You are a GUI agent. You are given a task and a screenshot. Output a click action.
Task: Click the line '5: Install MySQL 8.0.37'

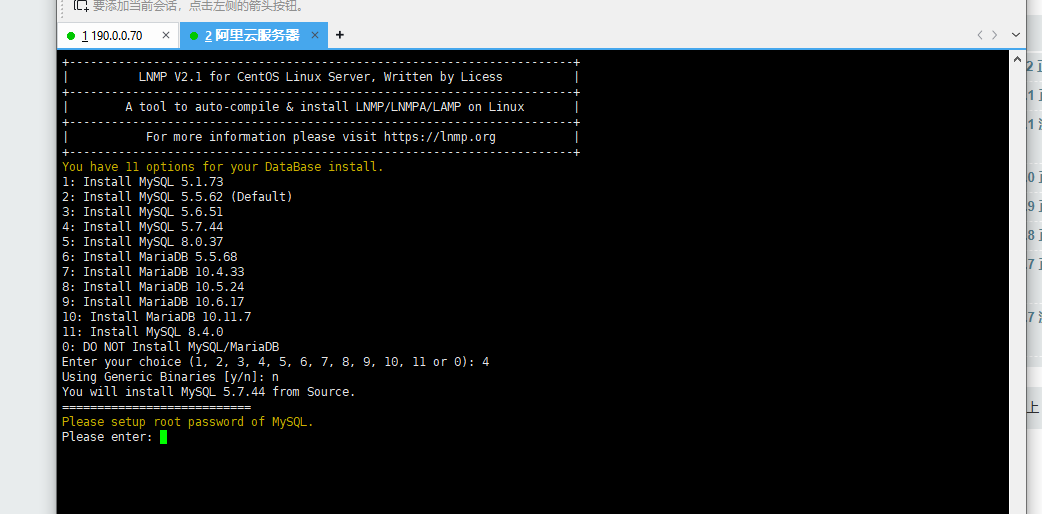tap(143, 242)
